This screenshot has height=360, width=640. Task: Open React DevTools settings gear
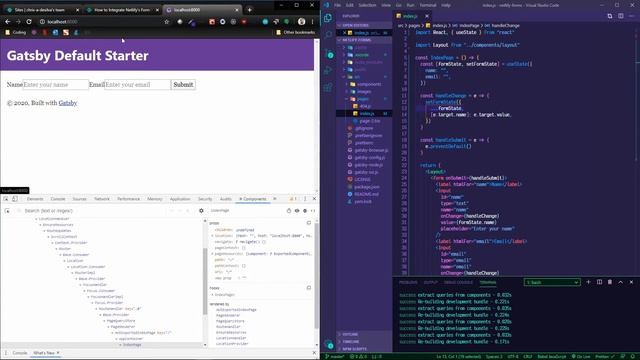click(201, 211)
